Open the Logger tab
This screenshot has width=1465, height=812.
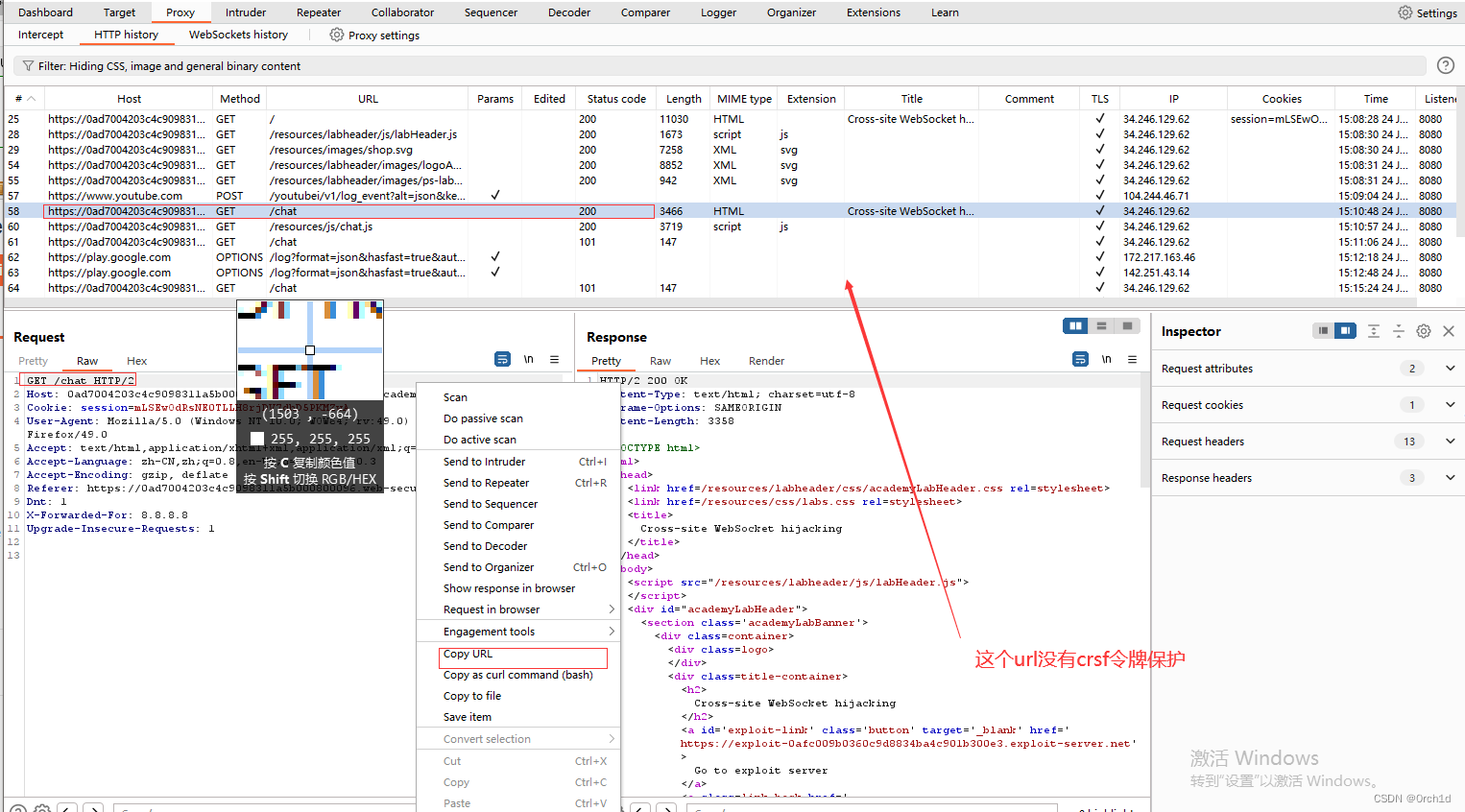718,12
